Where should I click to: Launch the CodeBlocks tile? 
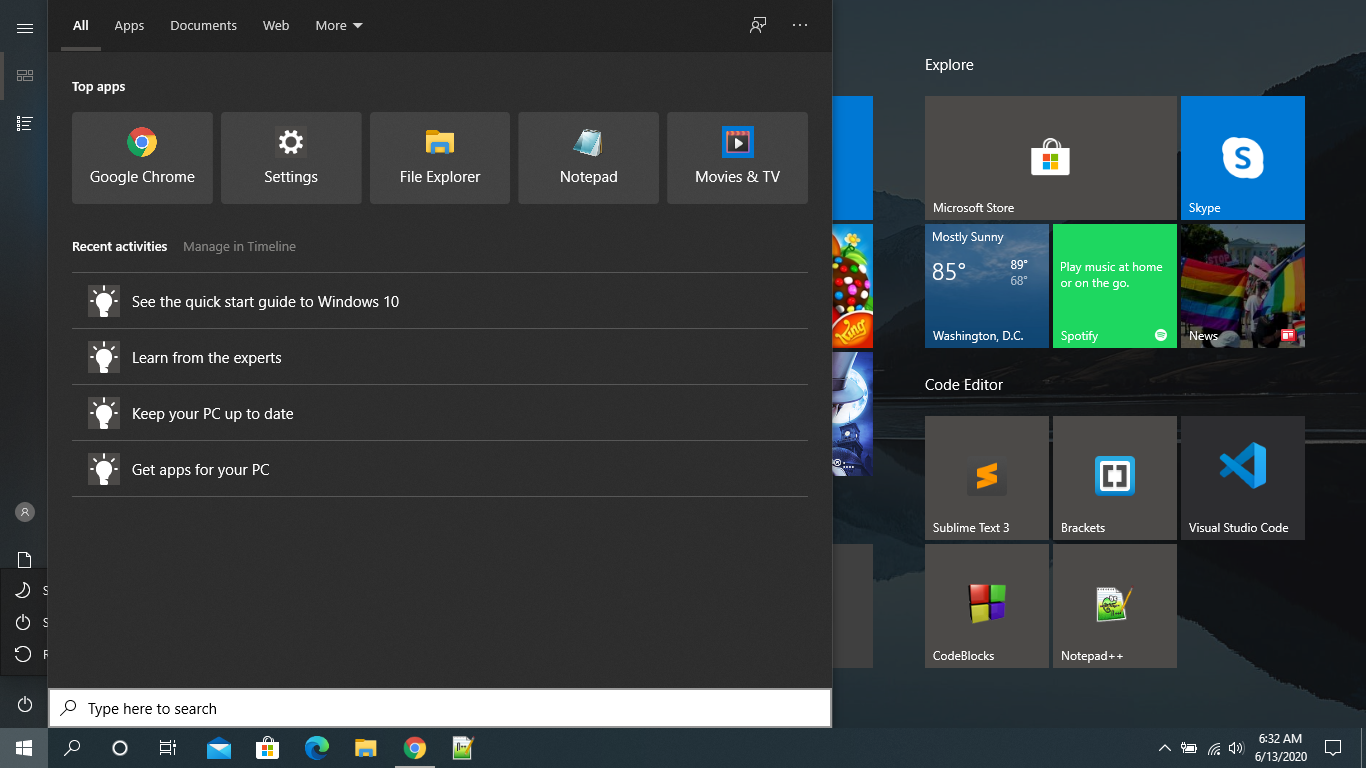click(x=987, y=606)
